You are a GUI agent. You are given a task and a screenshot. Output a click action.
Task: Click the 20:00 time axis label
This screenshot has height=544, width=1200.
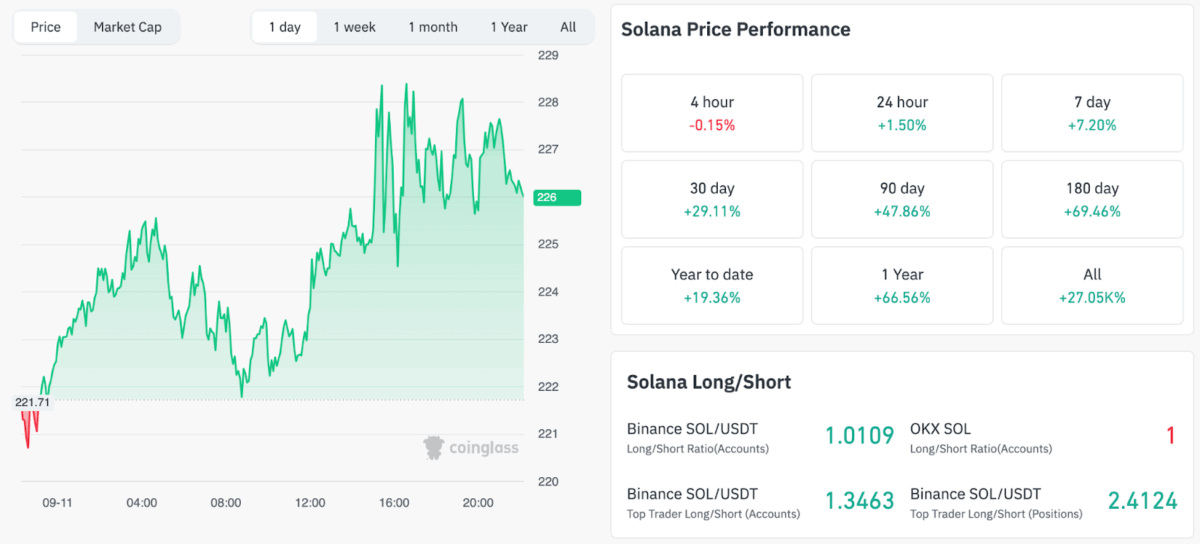tap(478, 503)
